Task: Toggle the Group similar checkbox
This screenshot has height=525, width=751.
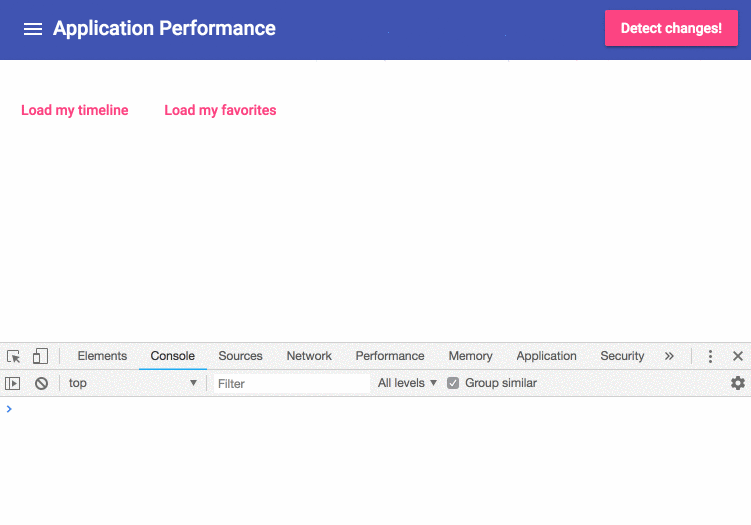Action: point(453,383)
